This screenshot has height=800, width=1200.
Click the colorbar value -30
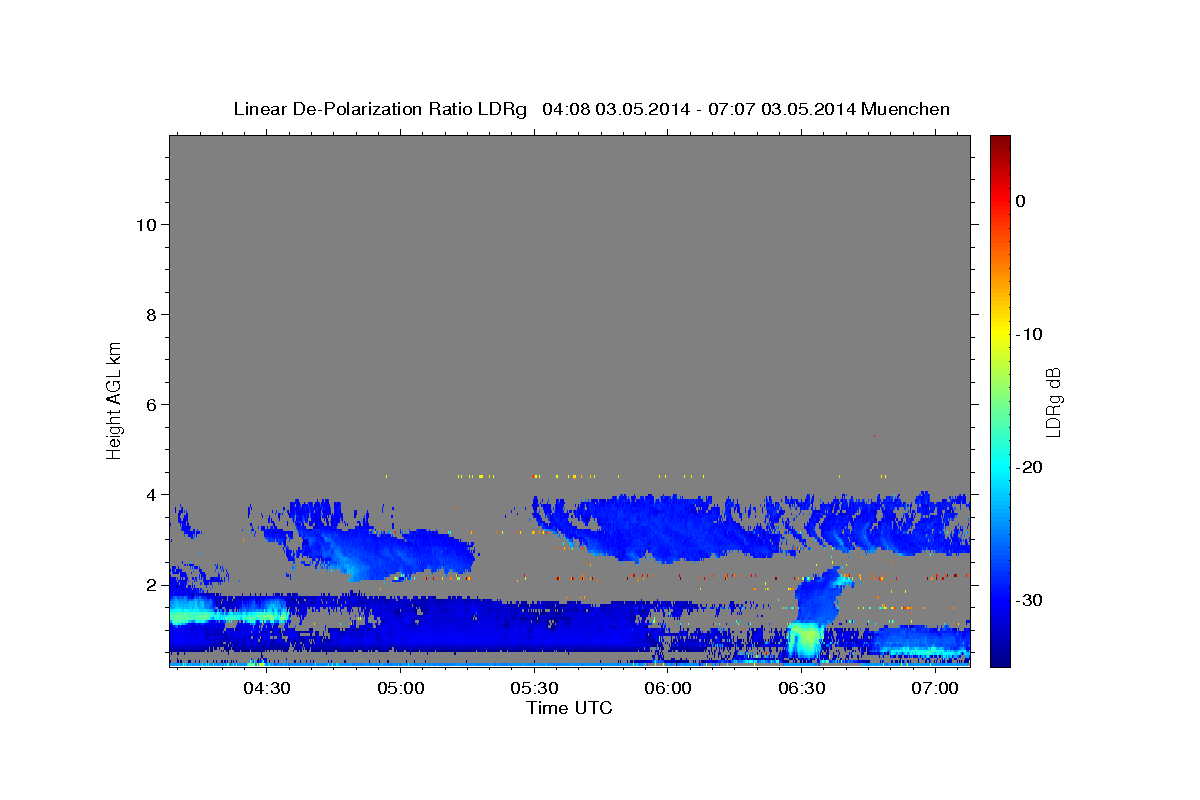[1029, 600]
